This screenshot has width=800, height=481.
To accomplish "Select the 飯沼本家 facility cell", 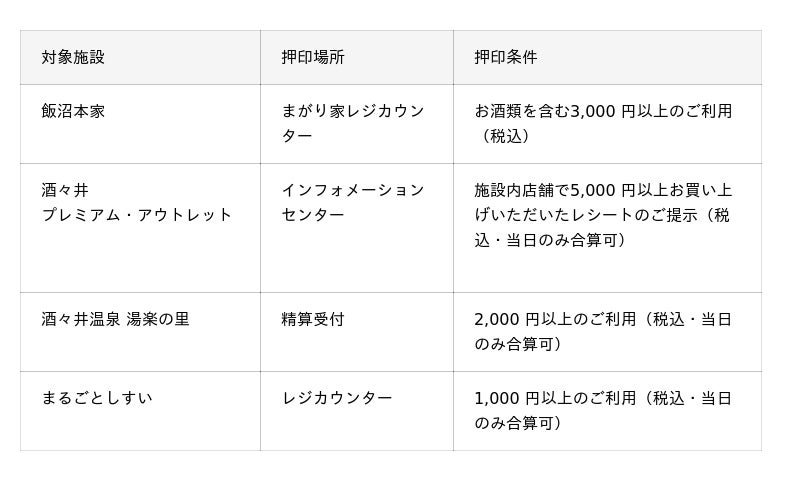I will pyautogui.click(x=73, y=111).
